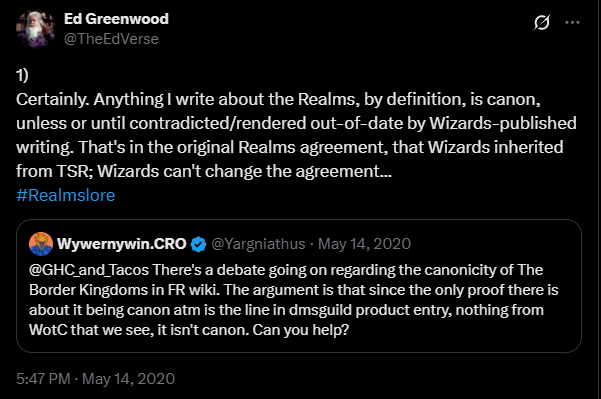The height and width of the screenshot is (399, 601).
Task: Click the Grok slash-circle icon
Action: click(x=542, y=22)
